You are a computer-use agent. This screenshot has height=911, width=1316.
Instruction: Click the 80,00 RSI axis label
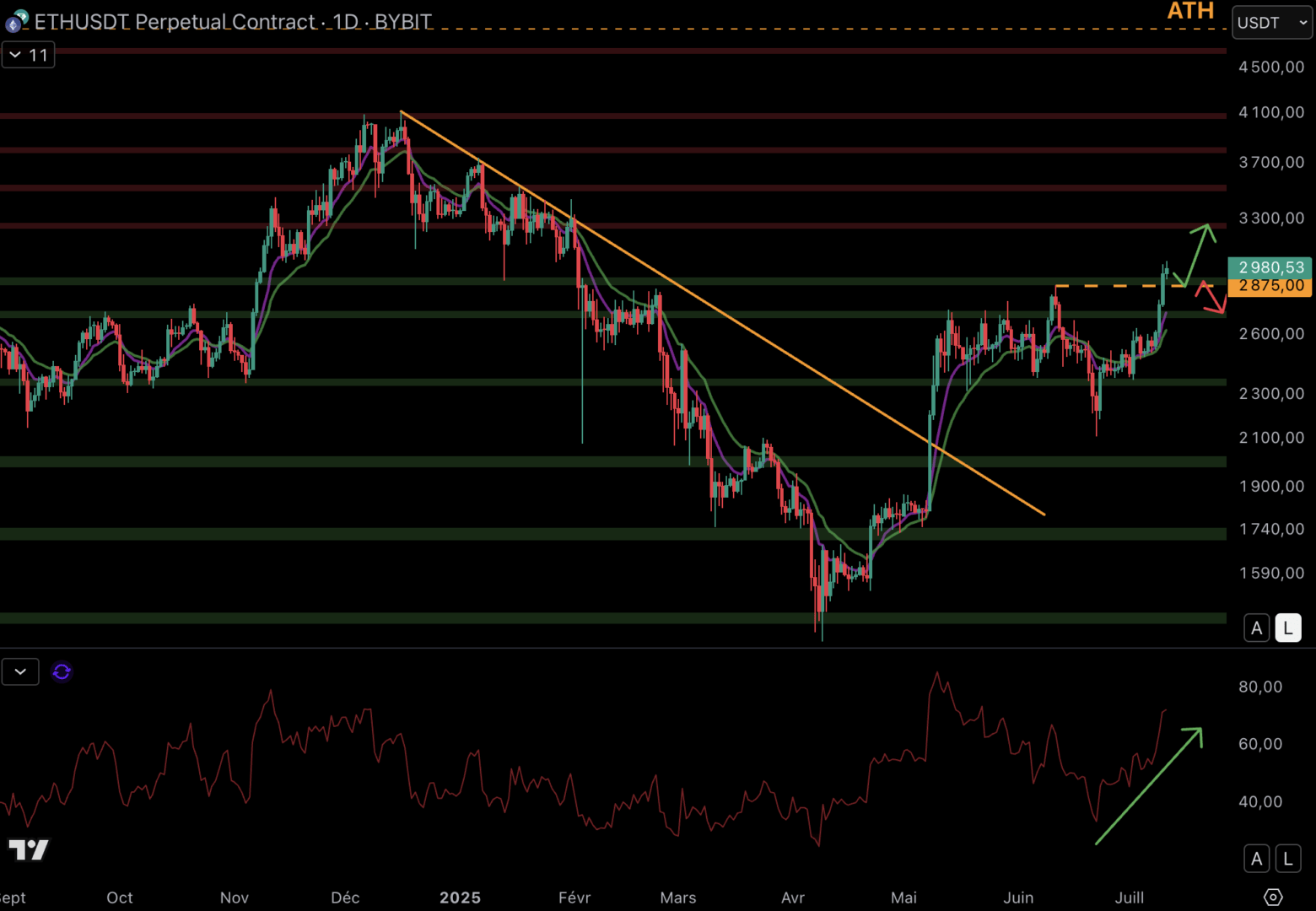tap(1260, 687)
